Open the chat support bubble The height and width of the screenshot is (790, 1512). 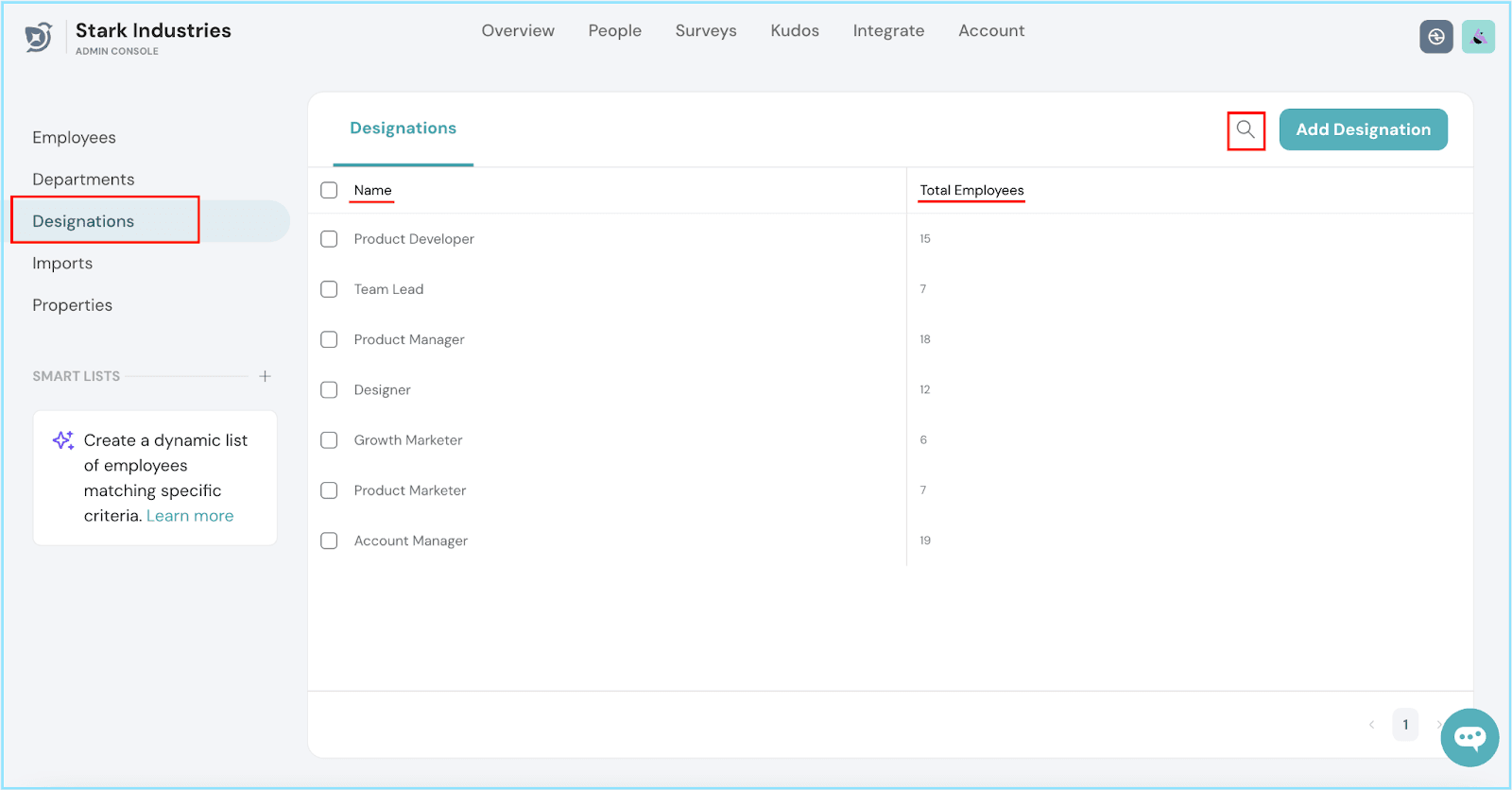click(1469, 737)
